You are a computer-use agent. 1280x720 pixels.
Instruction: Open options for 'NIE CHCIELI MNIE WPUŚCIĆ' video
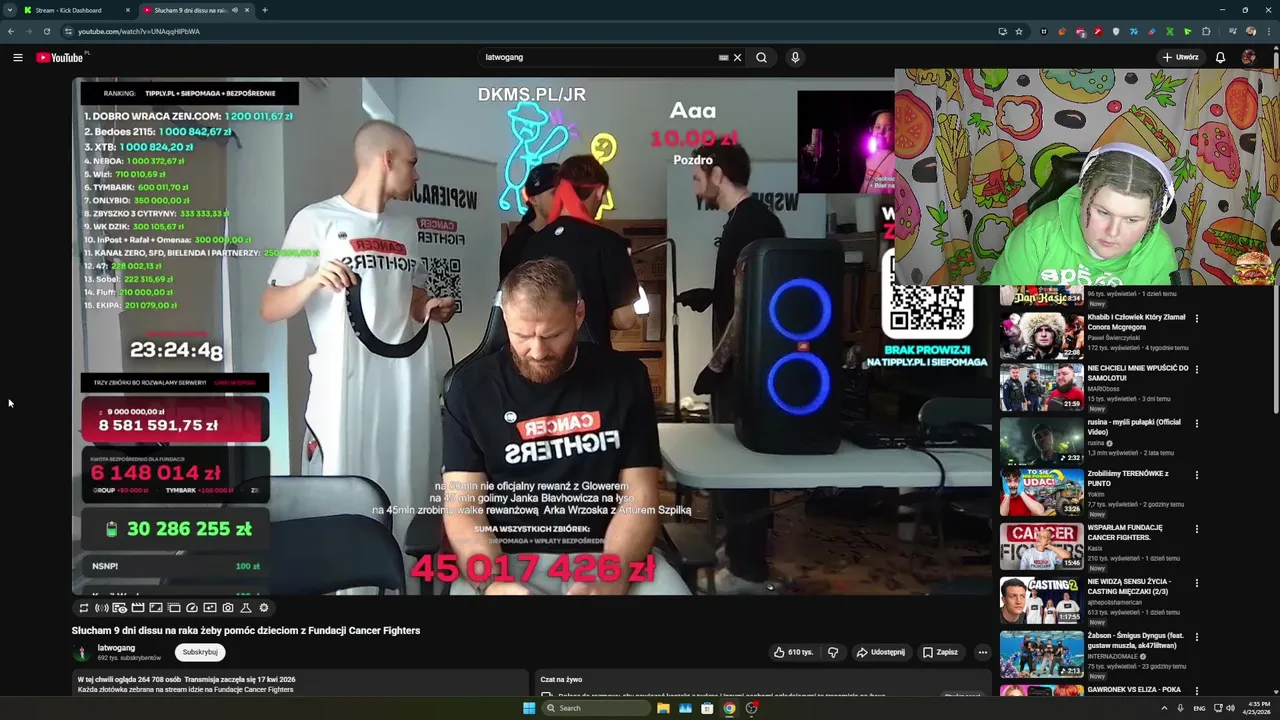point(1196,370)
